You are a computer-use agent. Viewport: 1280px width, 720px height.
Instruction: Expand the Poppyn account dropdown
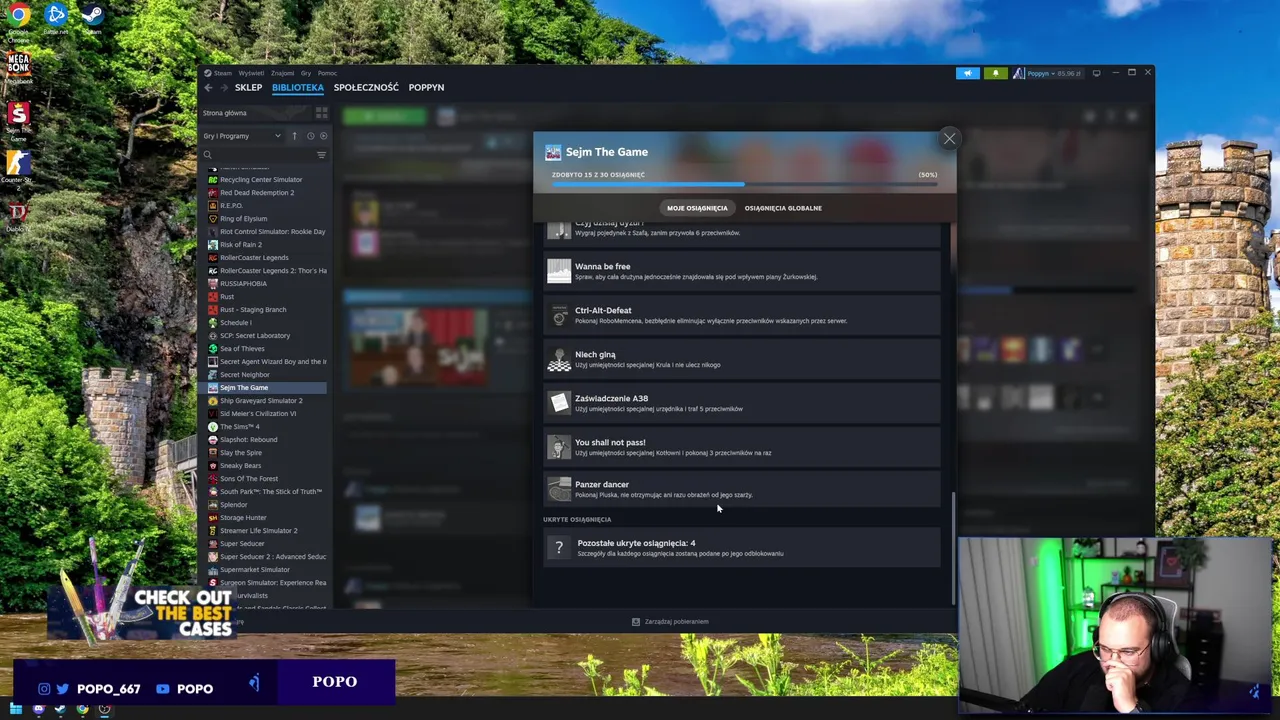(1054, 73)
